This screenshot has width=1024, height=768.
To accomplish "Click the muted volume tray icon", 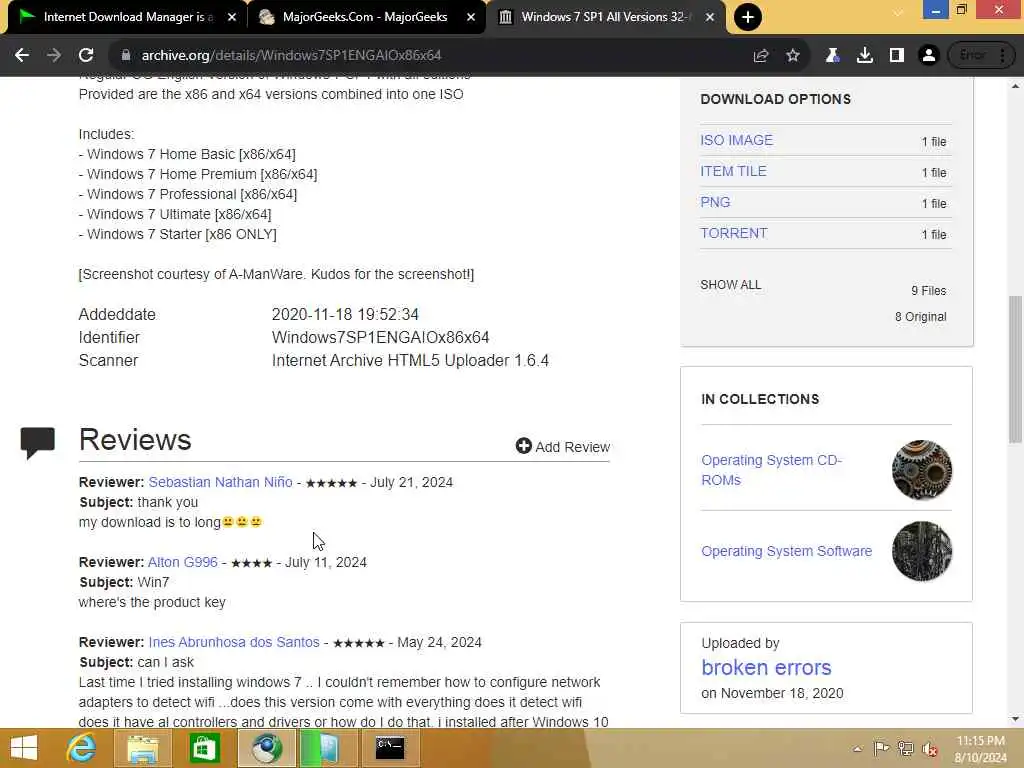I will [x=930, y=748].
